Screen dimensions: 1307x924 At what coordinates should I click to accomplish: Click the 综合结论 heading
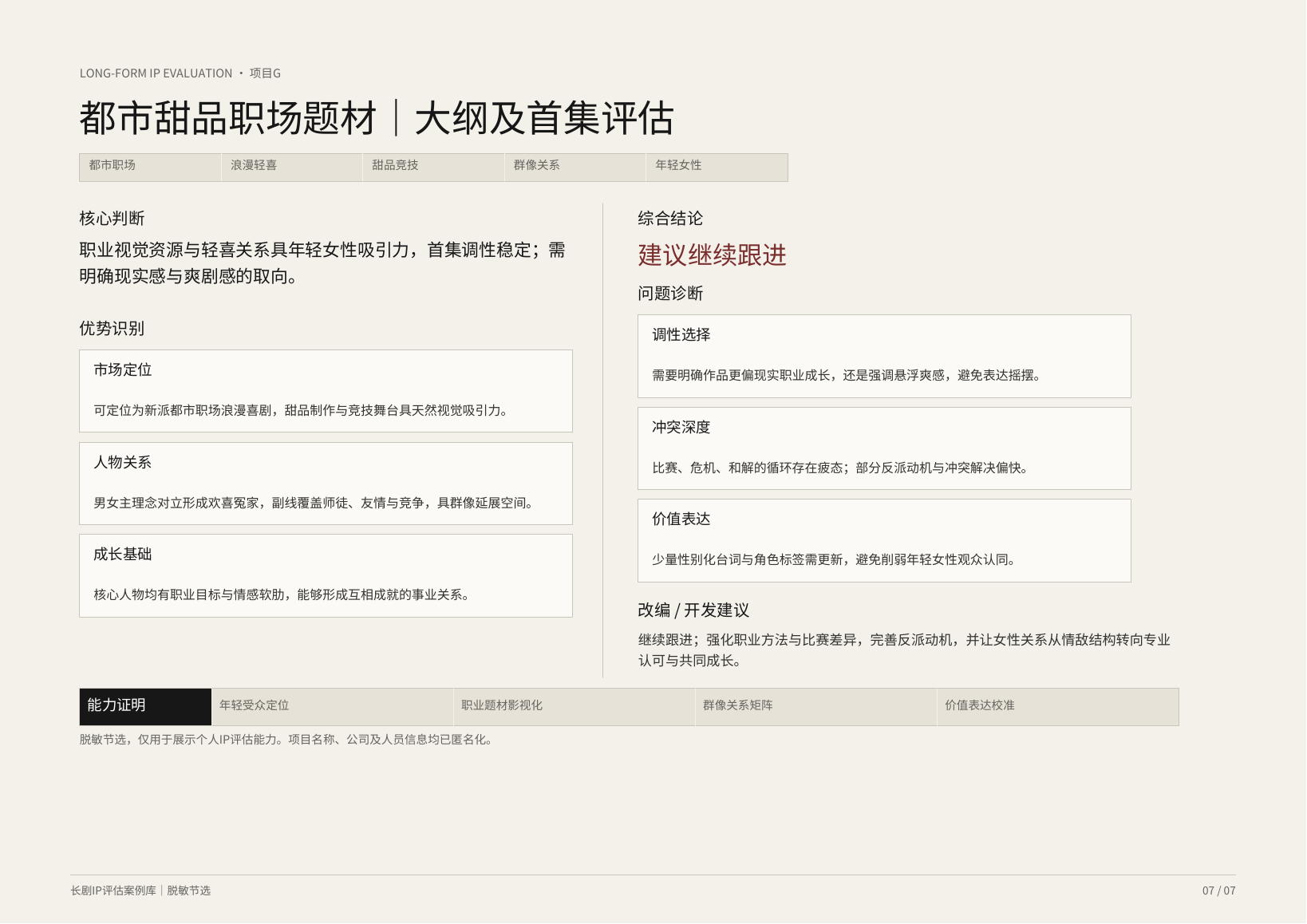[x=670, y=219]
